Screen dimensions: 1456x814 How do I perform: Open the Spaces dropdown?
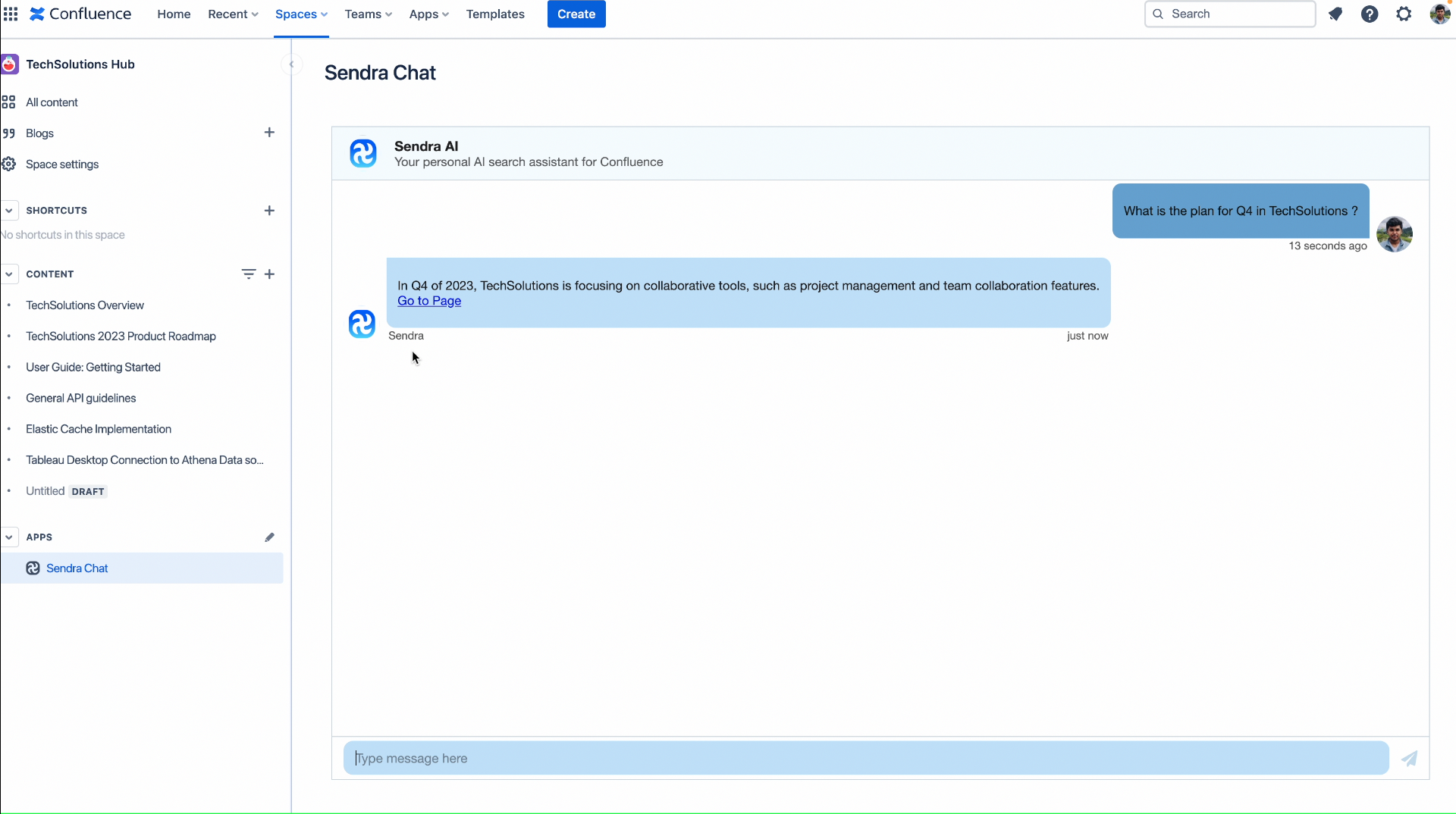click(x=301, y=14)
